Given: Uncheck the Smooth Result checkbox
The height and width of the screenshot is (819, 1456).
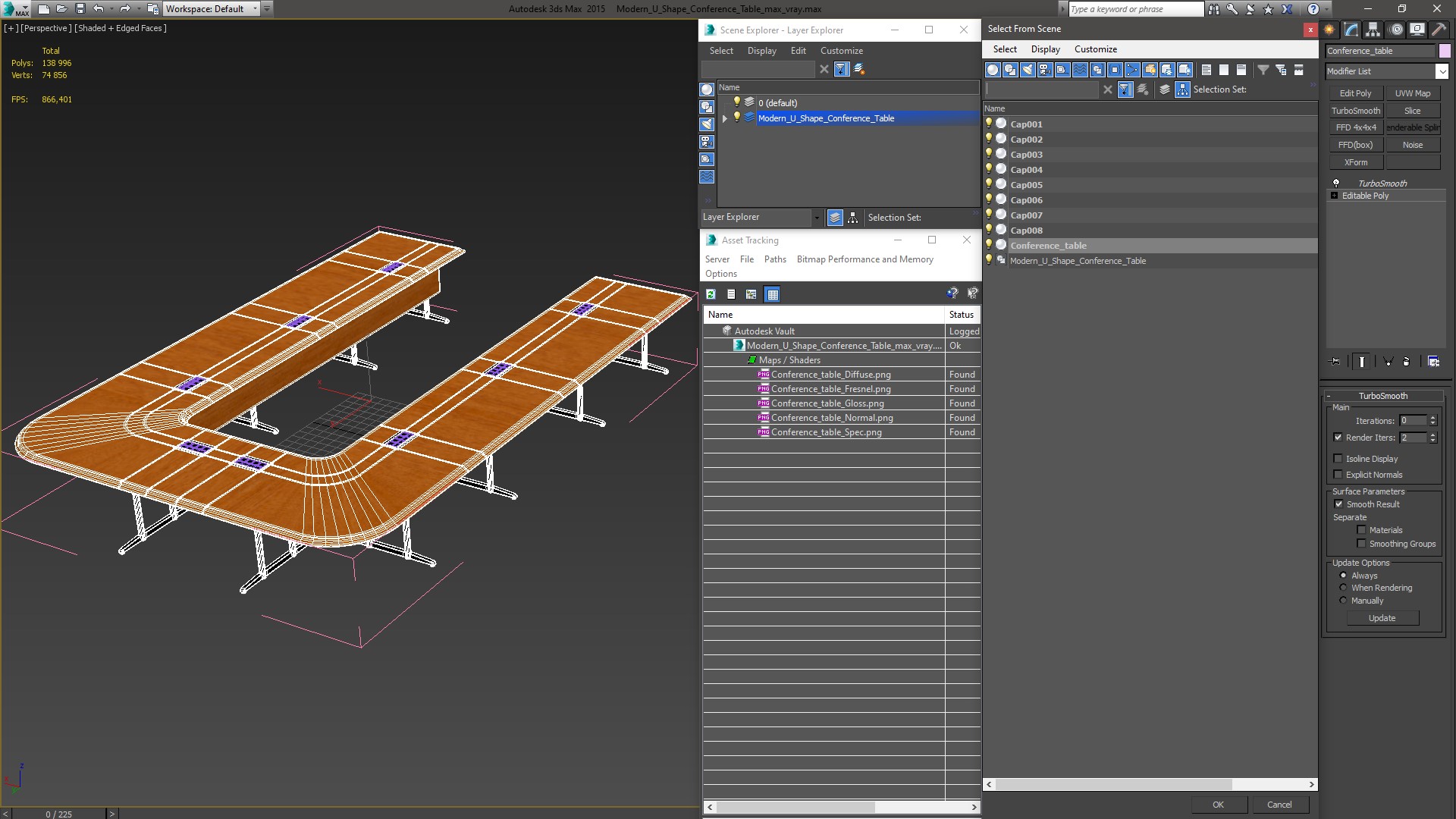Looking at the screenshot, I should pos(1338,504).
